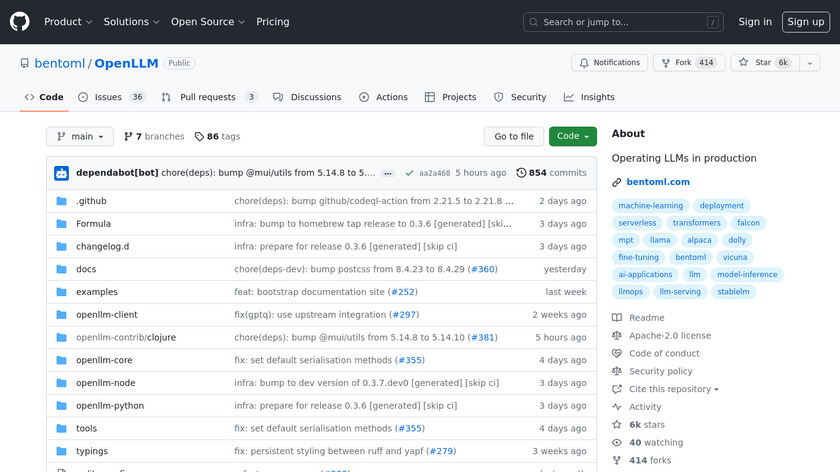Click the Code of conduct heart icon

pos(617,354)
